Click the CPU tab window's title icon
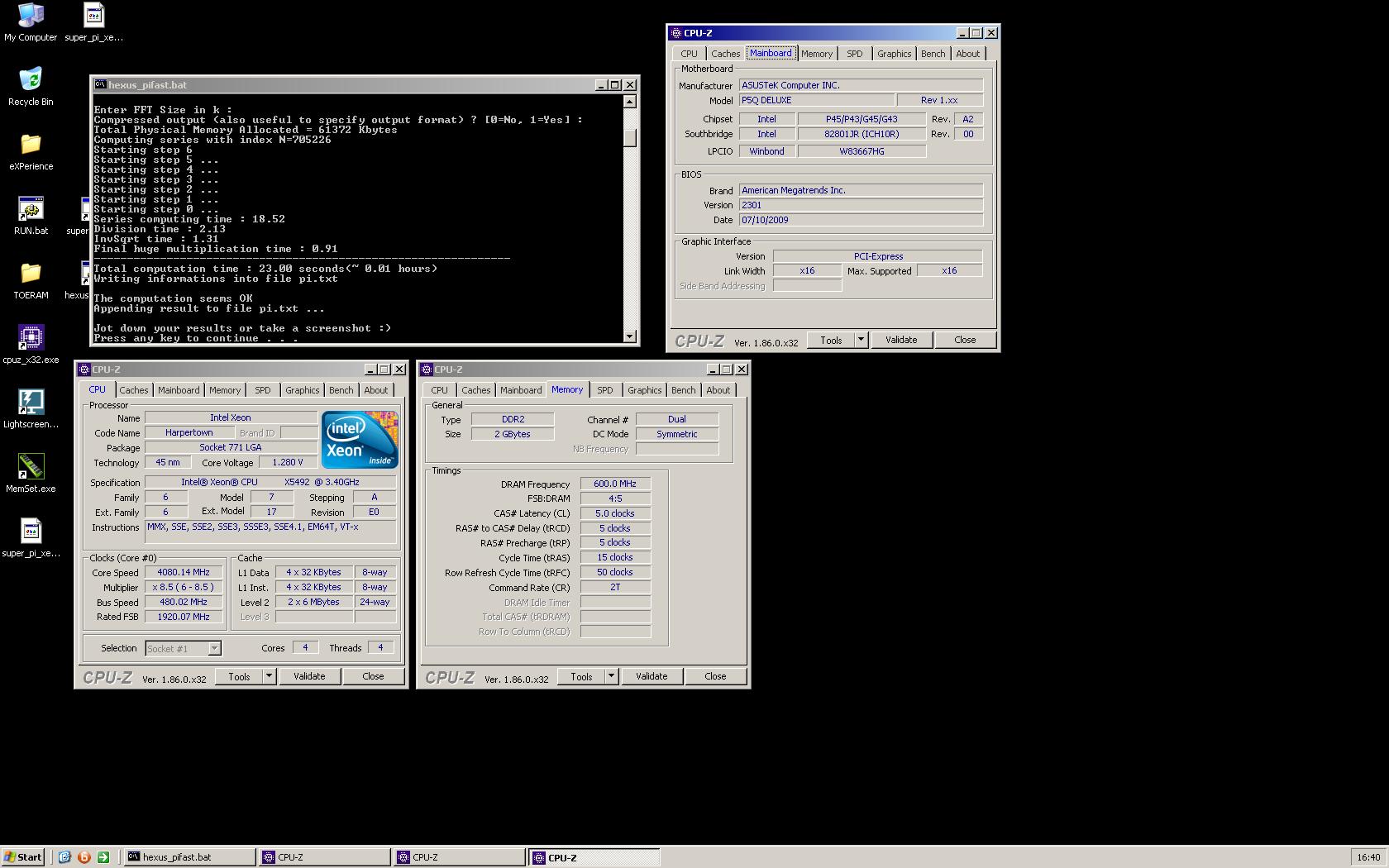 click(84, 370)
